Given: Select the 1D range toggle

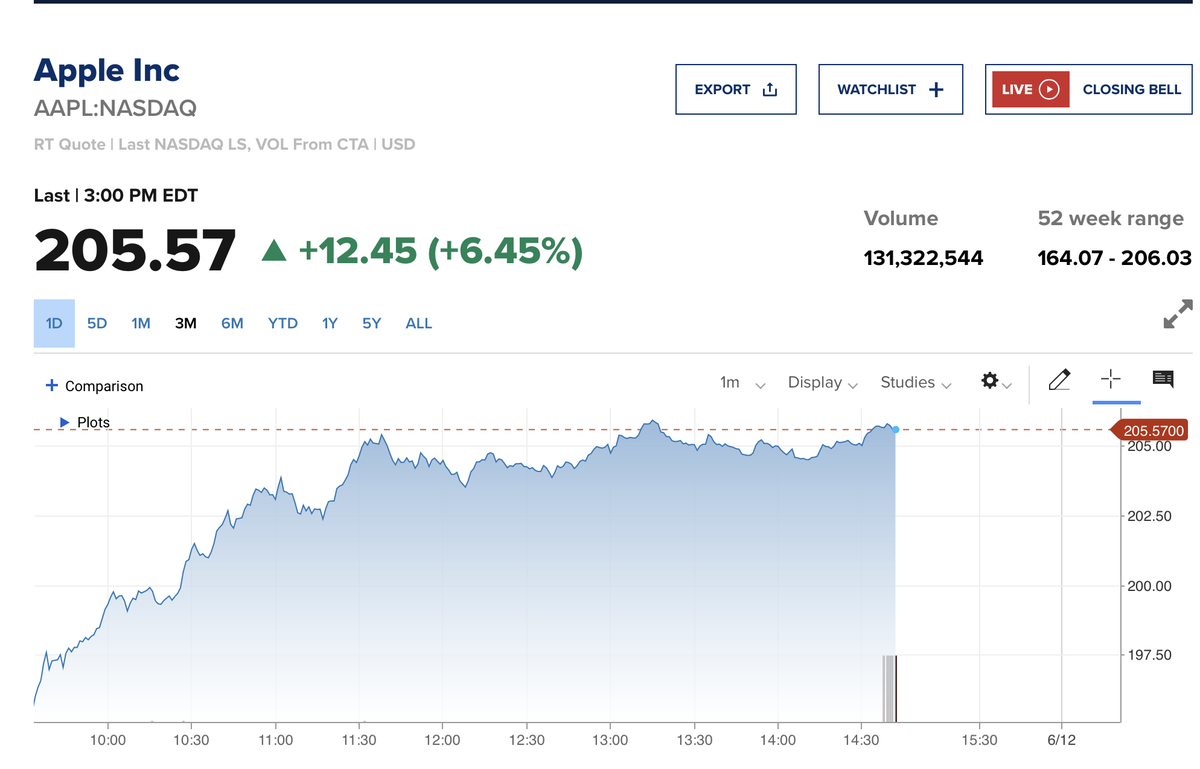Looking at the screenshot, I should click(x=54, y=323).
